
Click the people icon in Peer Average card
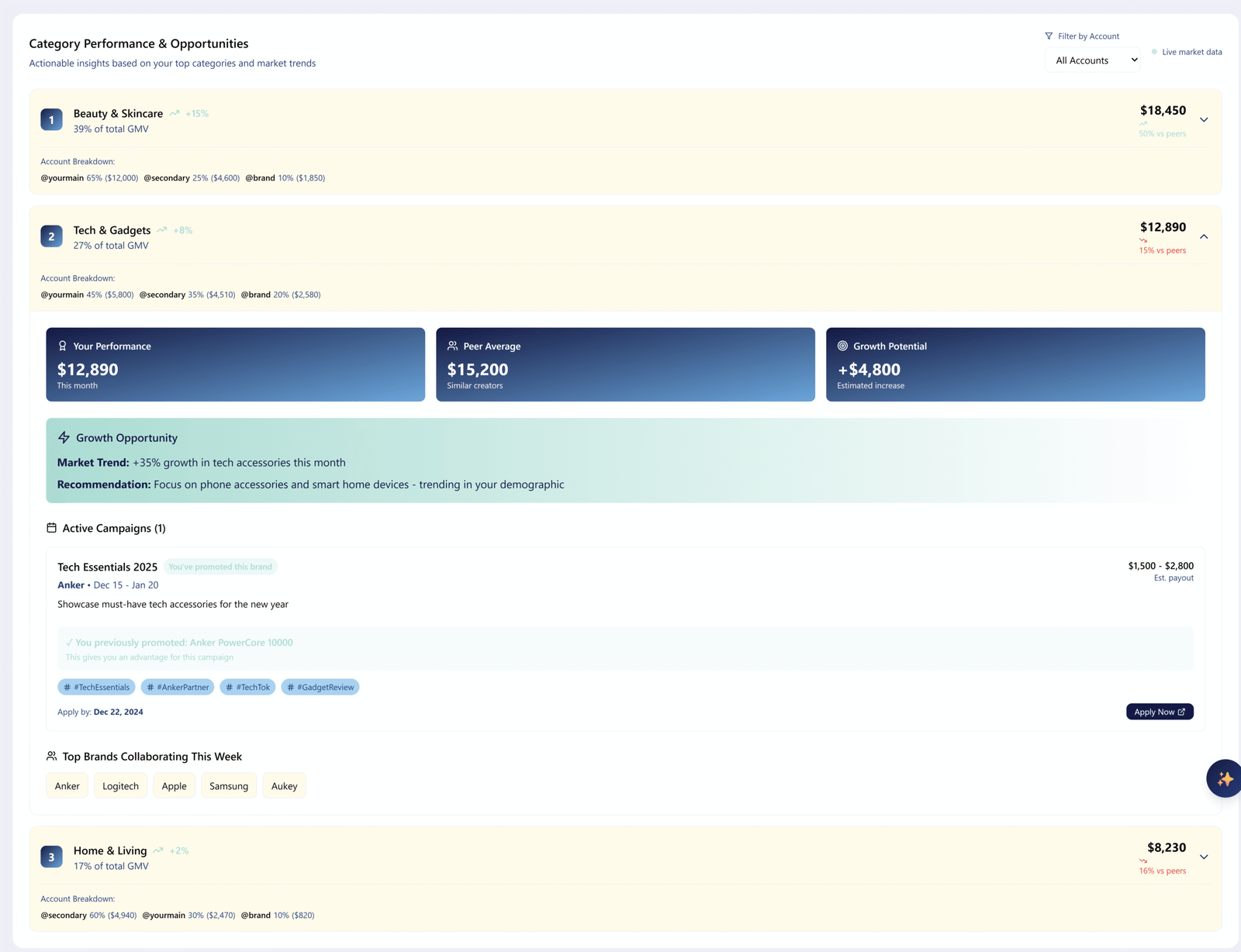coord(452,346)
